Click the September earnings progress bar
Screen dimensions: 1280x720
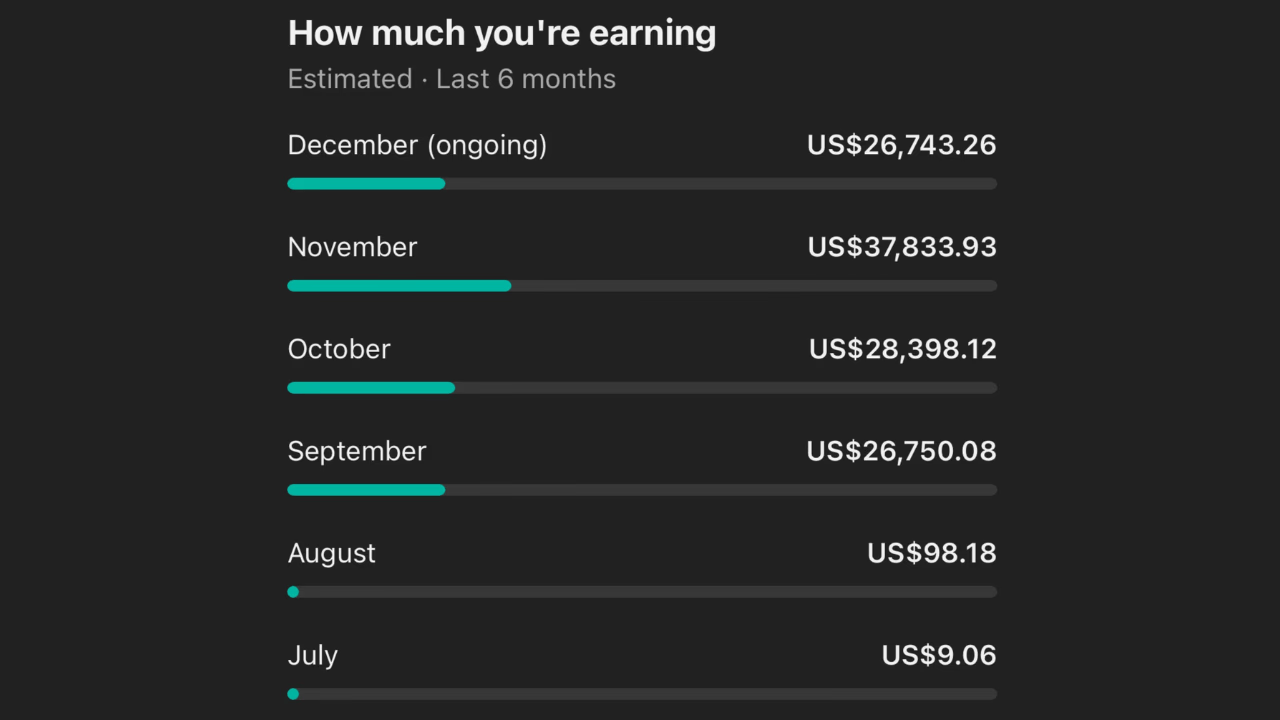click(x=641, y=490)
